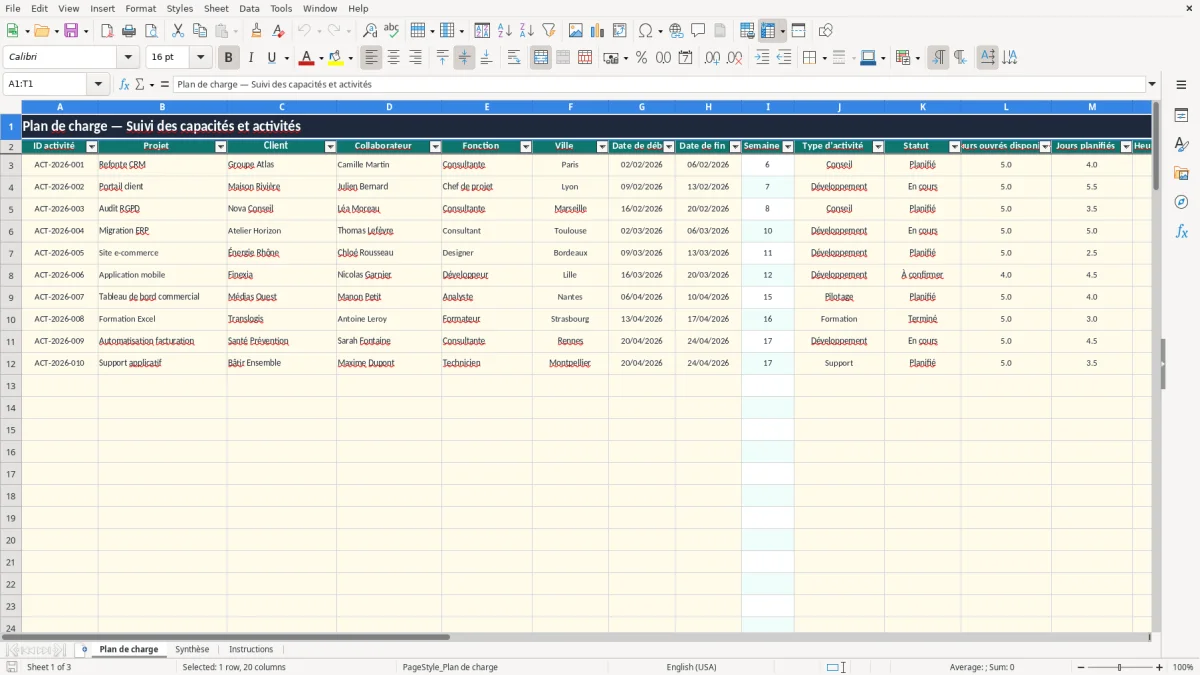Image resolution: width=1200 pixels, height=675 pixels.
Task: Click English (USA) language in status bar
Action: 691,667
